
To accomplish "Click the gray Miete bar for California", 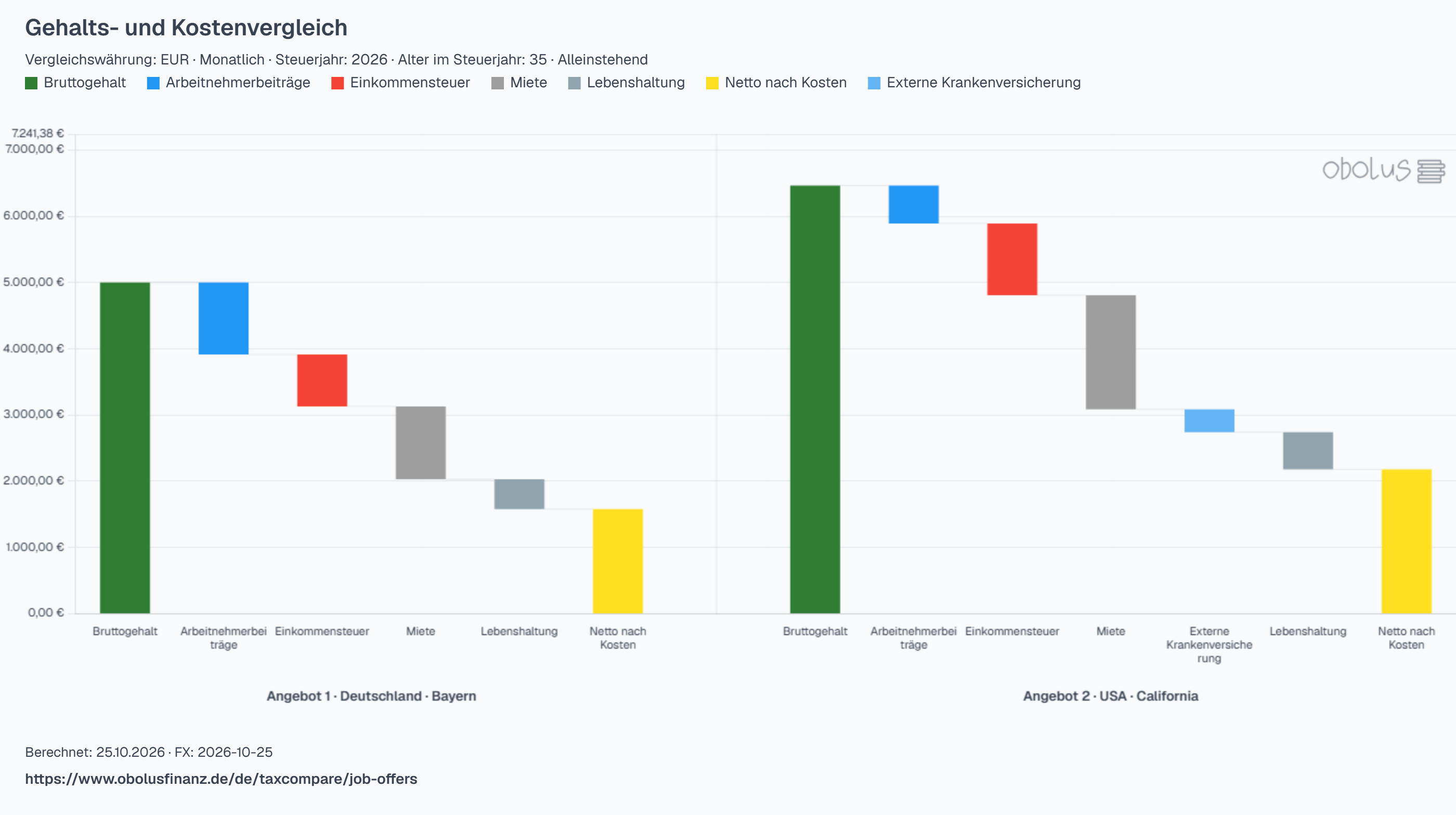I will point(1111,352).
